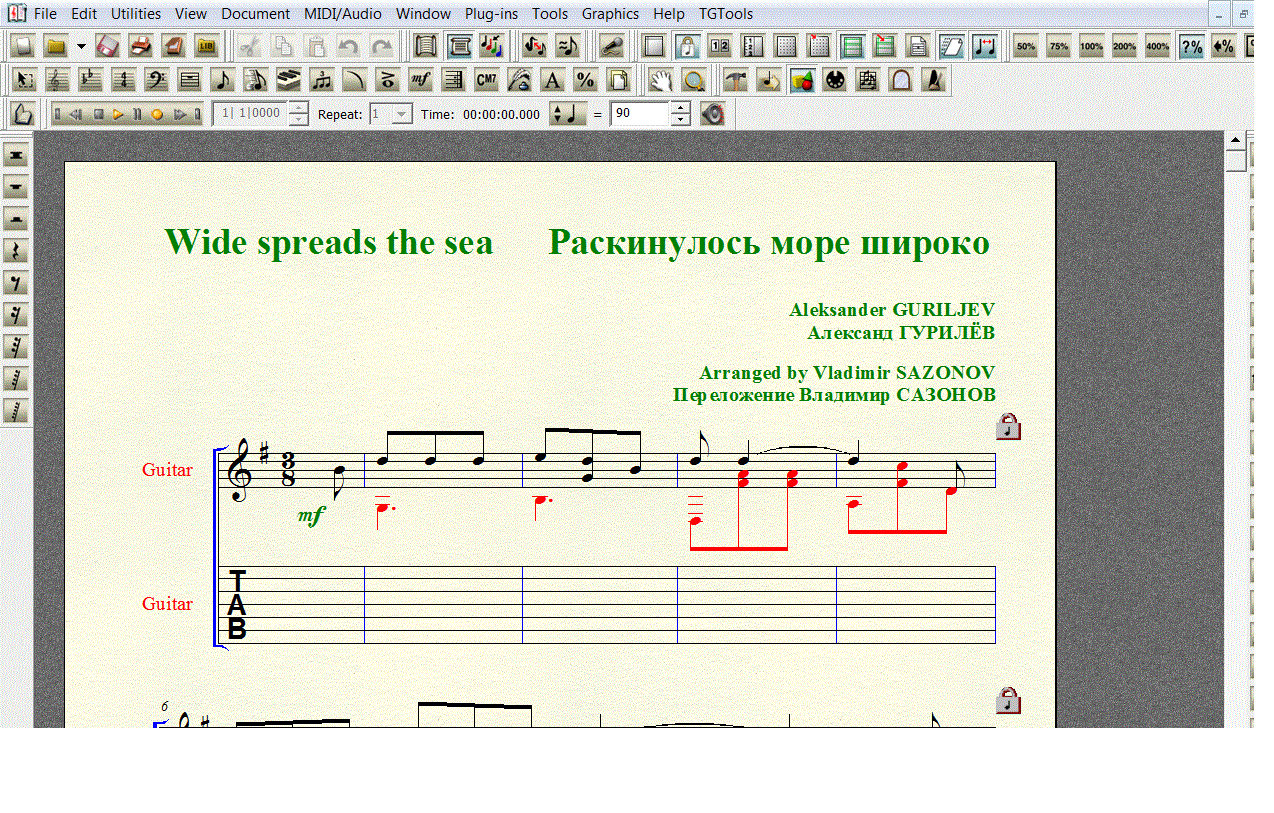
Task: Select the Zoom magnifier tool
Action: 693,81
